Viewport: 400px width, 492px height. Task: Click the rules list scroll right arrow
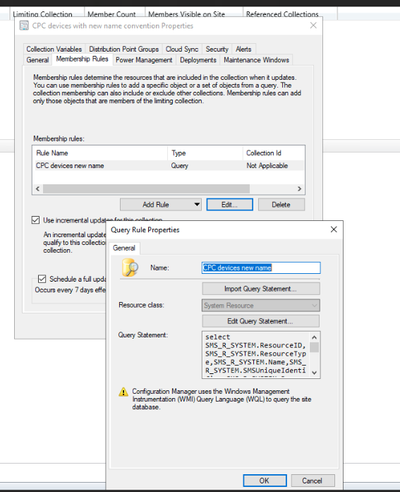(x=299, y=189)
